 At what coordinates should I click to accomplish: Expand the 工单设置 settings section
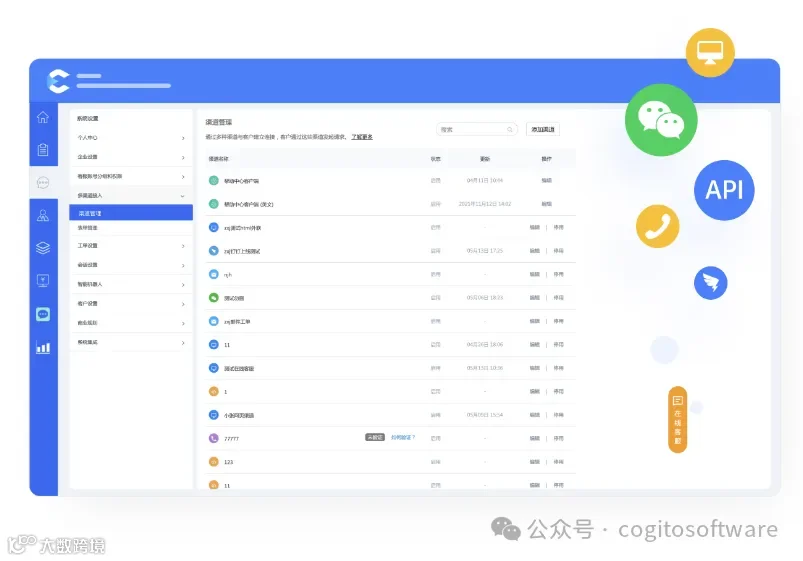(x=131, y=246)
